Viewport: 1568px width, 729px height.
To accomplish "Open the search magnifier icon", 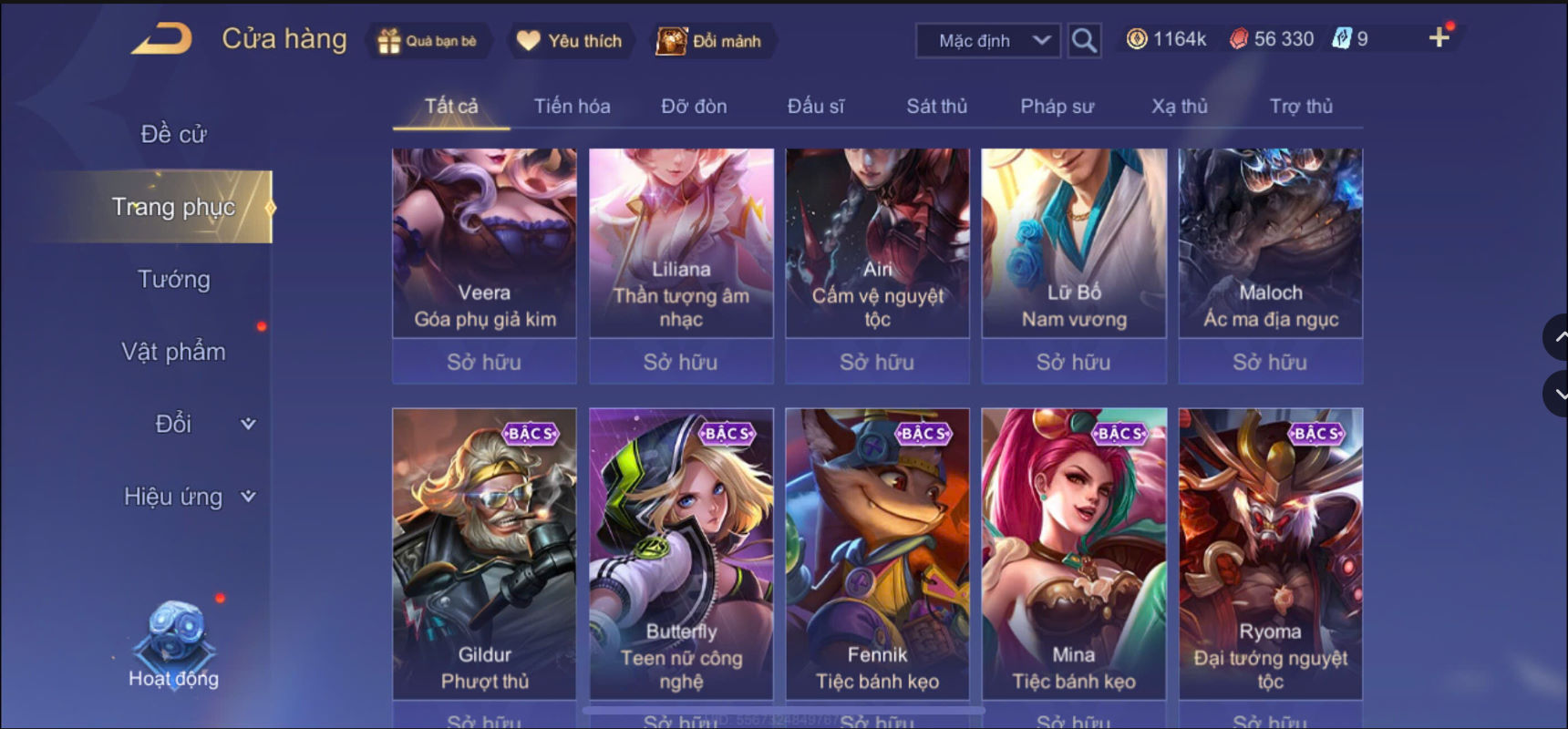I will (x=1084, y=40).
